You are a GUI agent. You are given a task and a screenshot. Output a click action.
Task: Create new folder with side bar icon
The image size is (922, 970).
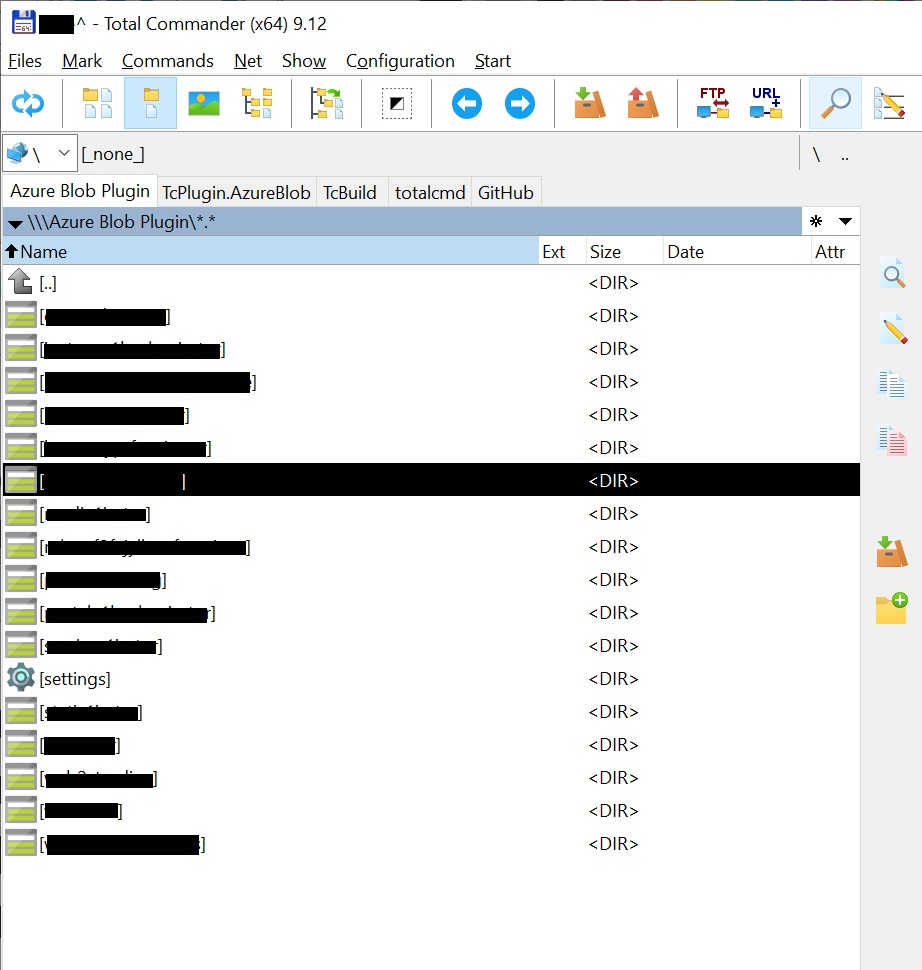point(892,608)
